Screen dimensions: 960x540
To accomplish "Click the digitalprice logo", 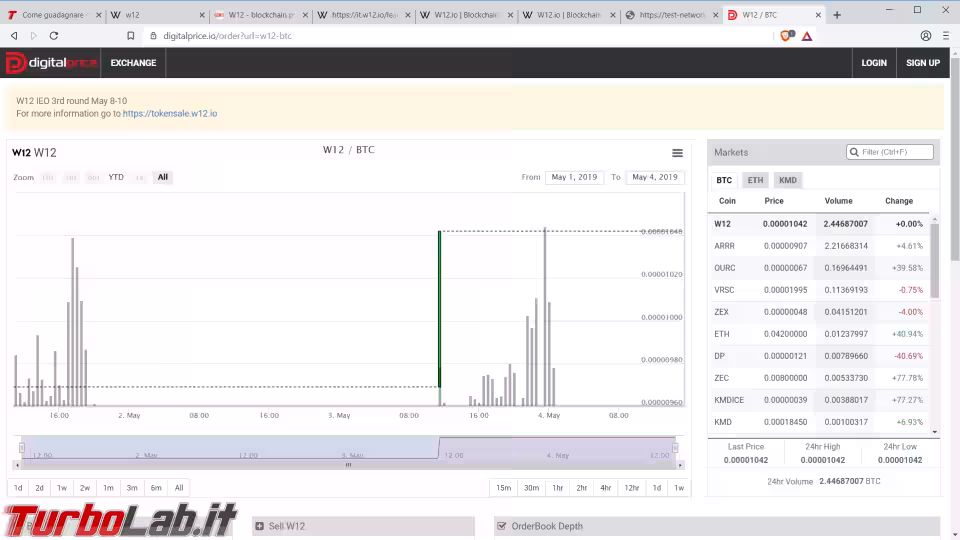I will click(x=51, y=62).
